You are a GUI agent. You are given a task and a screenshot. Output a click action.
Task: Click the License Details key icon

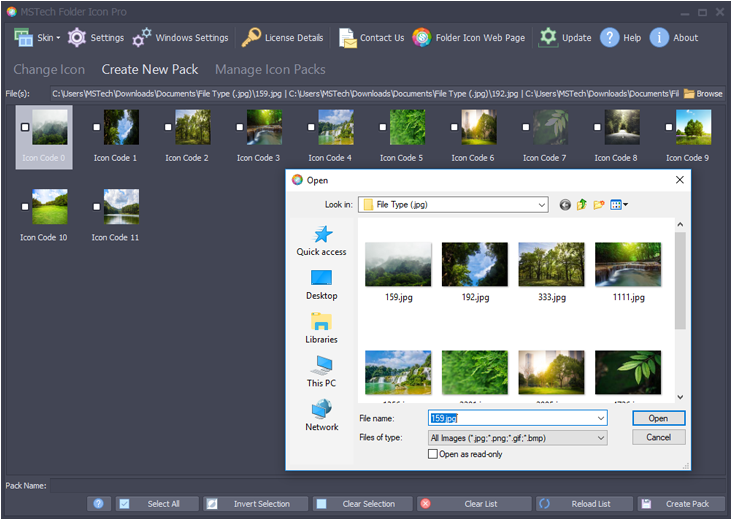(251, 38)
